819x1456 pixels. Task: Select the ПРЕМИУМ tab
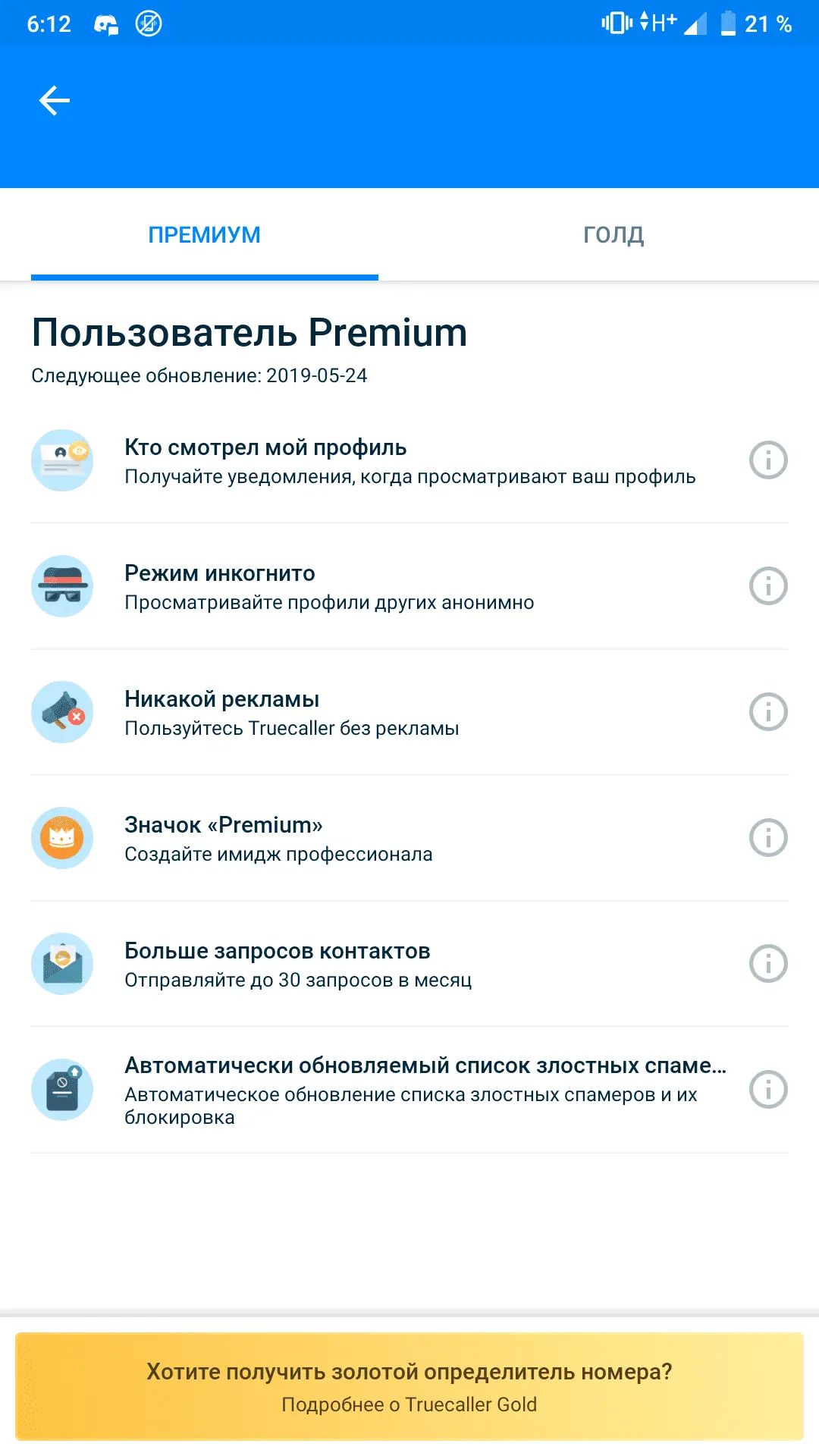(x=204, y=235)
